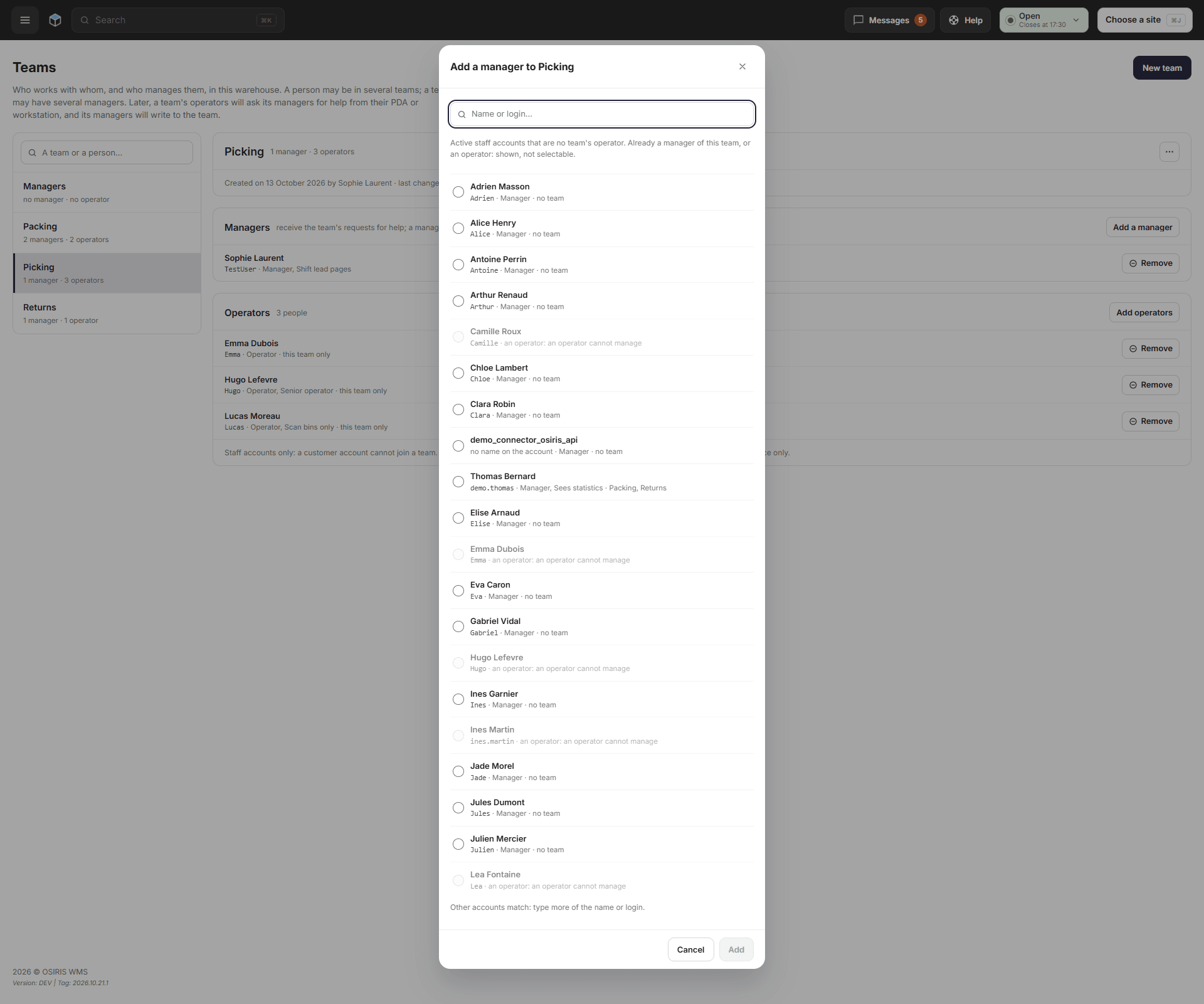Select the Thomas Bernard radio button

pos(458,482)
